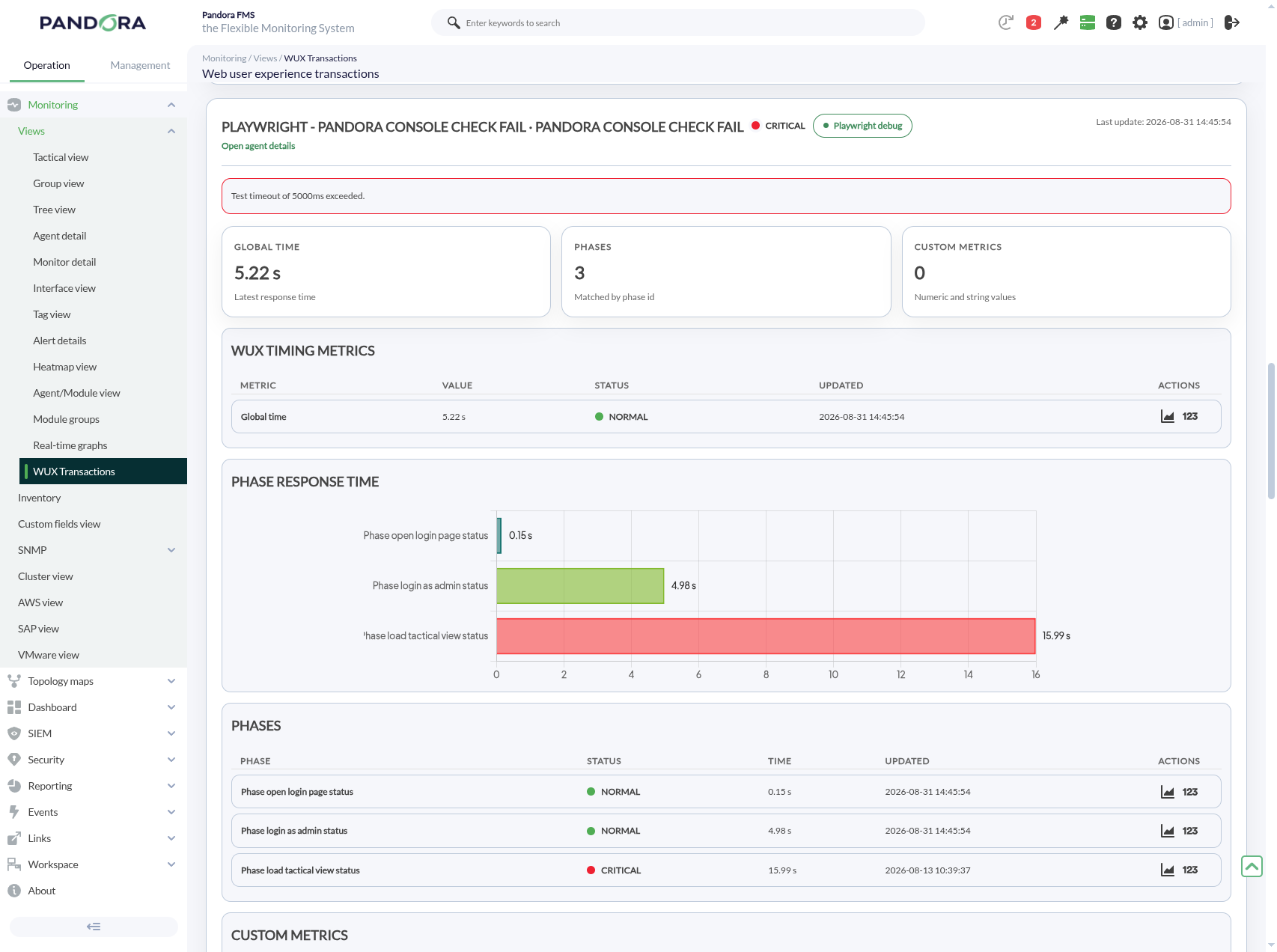Click the Pandora FMS logo
1277x952 pixels.
coord(93,23)
